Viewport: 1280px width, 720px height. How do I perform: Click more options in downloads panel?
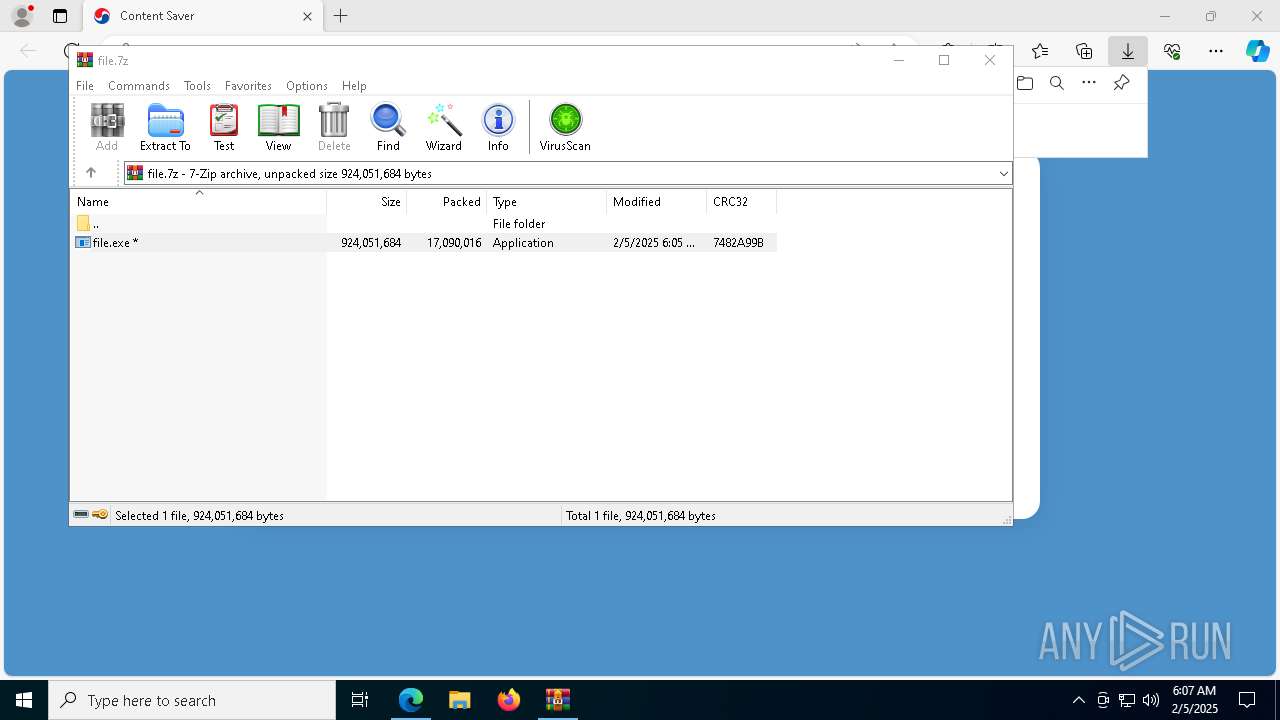[1089, 83]
